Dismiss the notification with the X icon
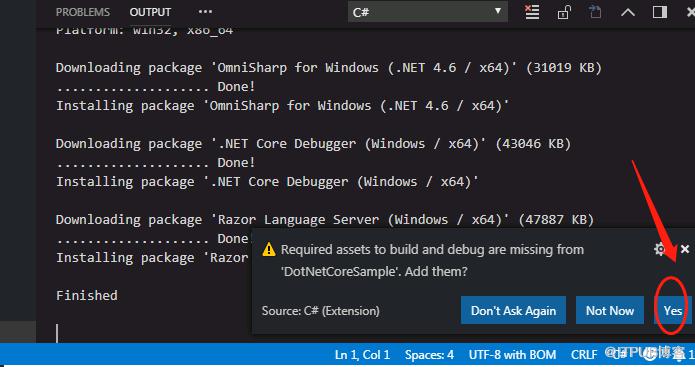 point(685,249)
